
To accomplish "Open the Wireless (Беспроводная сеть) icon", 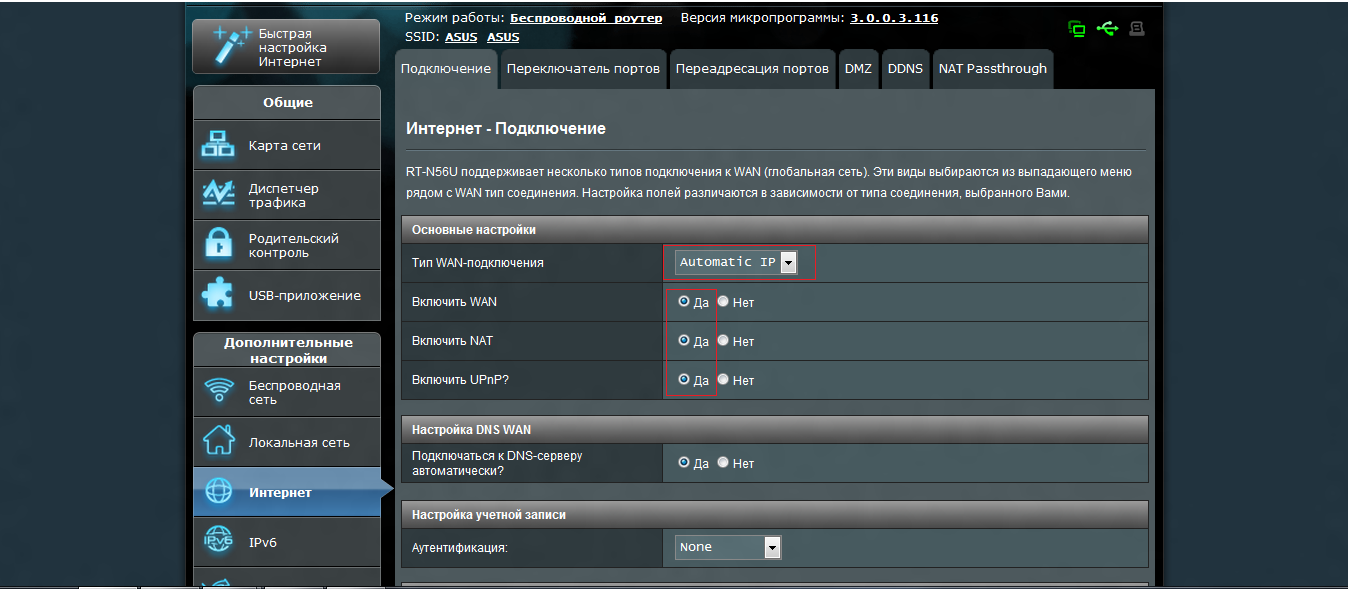I will (x=218, y=392).
